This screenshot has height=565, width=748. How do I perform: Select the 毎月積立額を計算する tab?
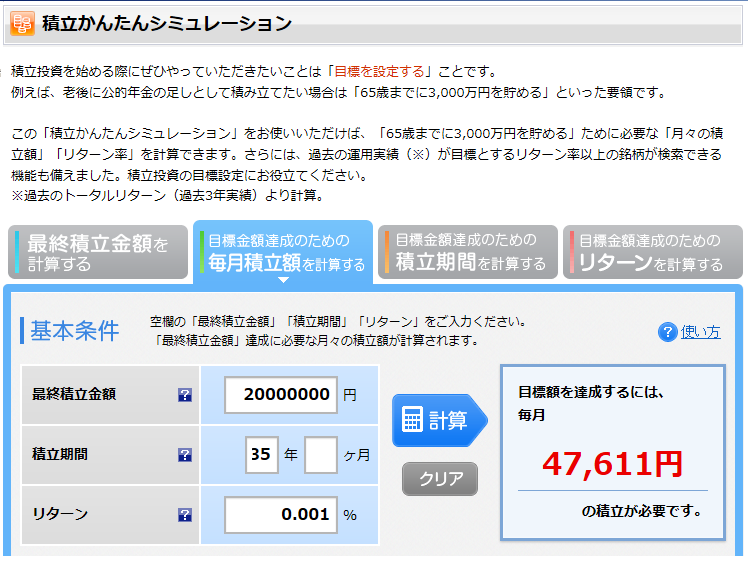283,252
